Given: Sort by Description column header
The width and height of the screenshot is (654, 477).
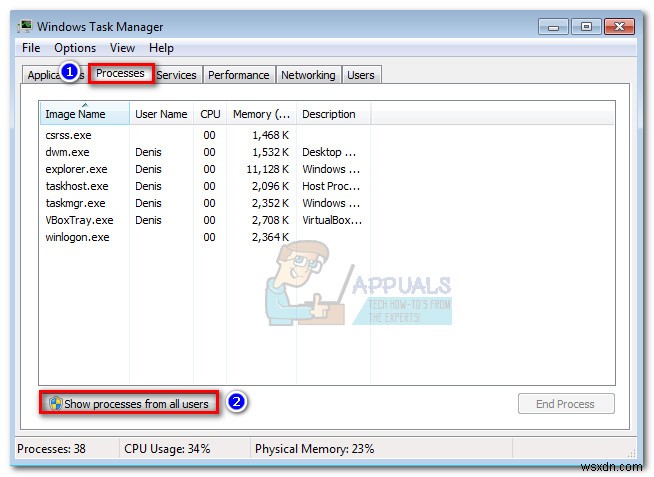Looking at the screenshot, I should [333, 114].
